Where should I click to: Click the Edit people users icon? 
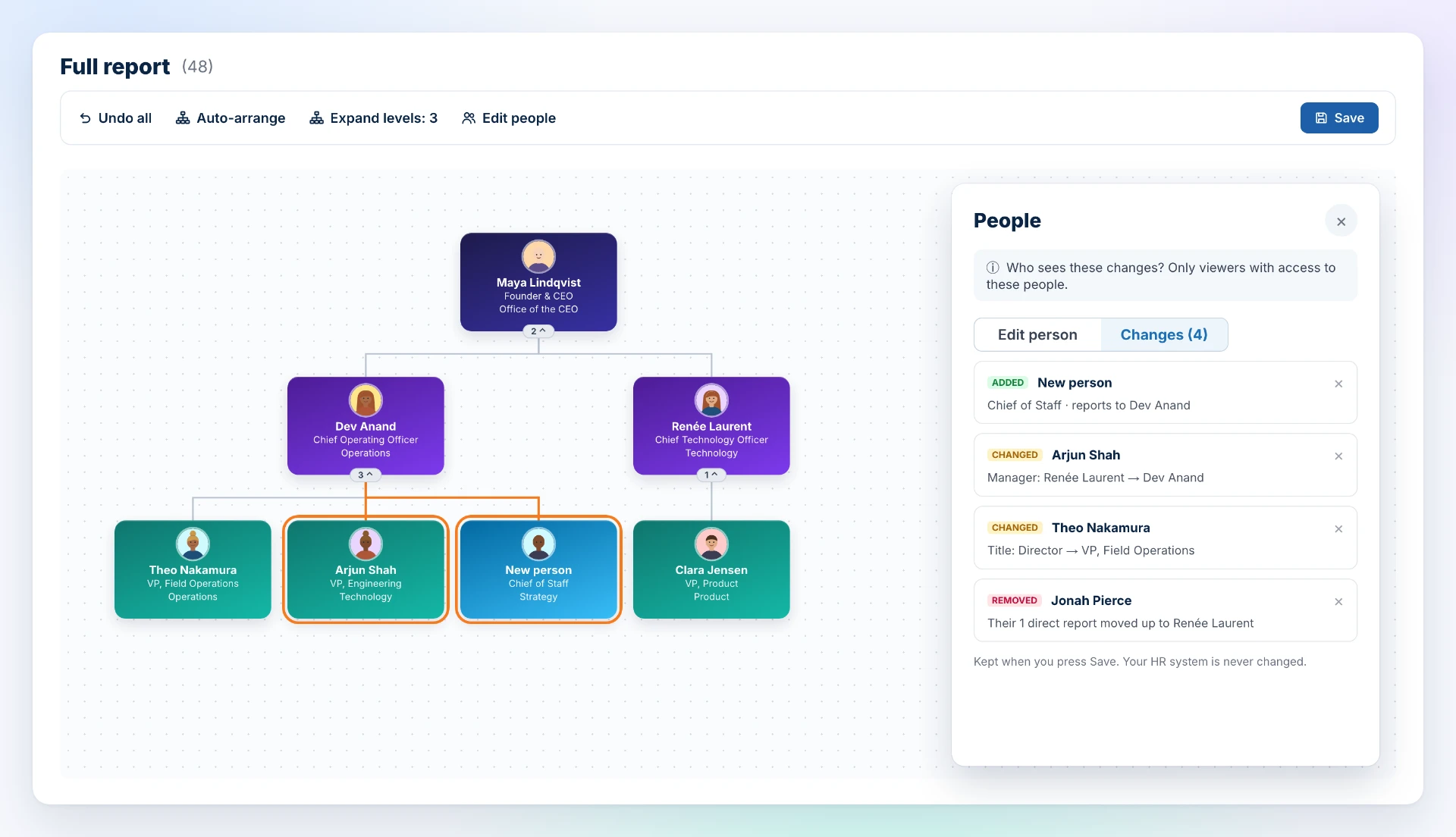tap(469, 118)
